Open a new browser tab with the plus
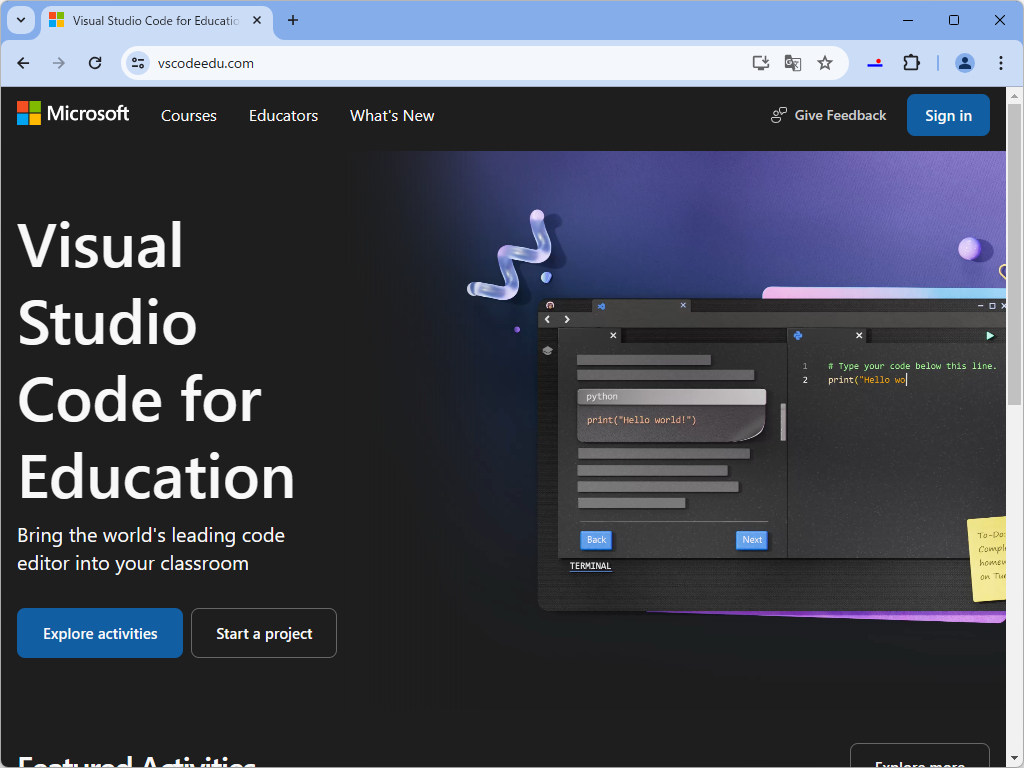The image size is (1024, 768). coord(292,19)
